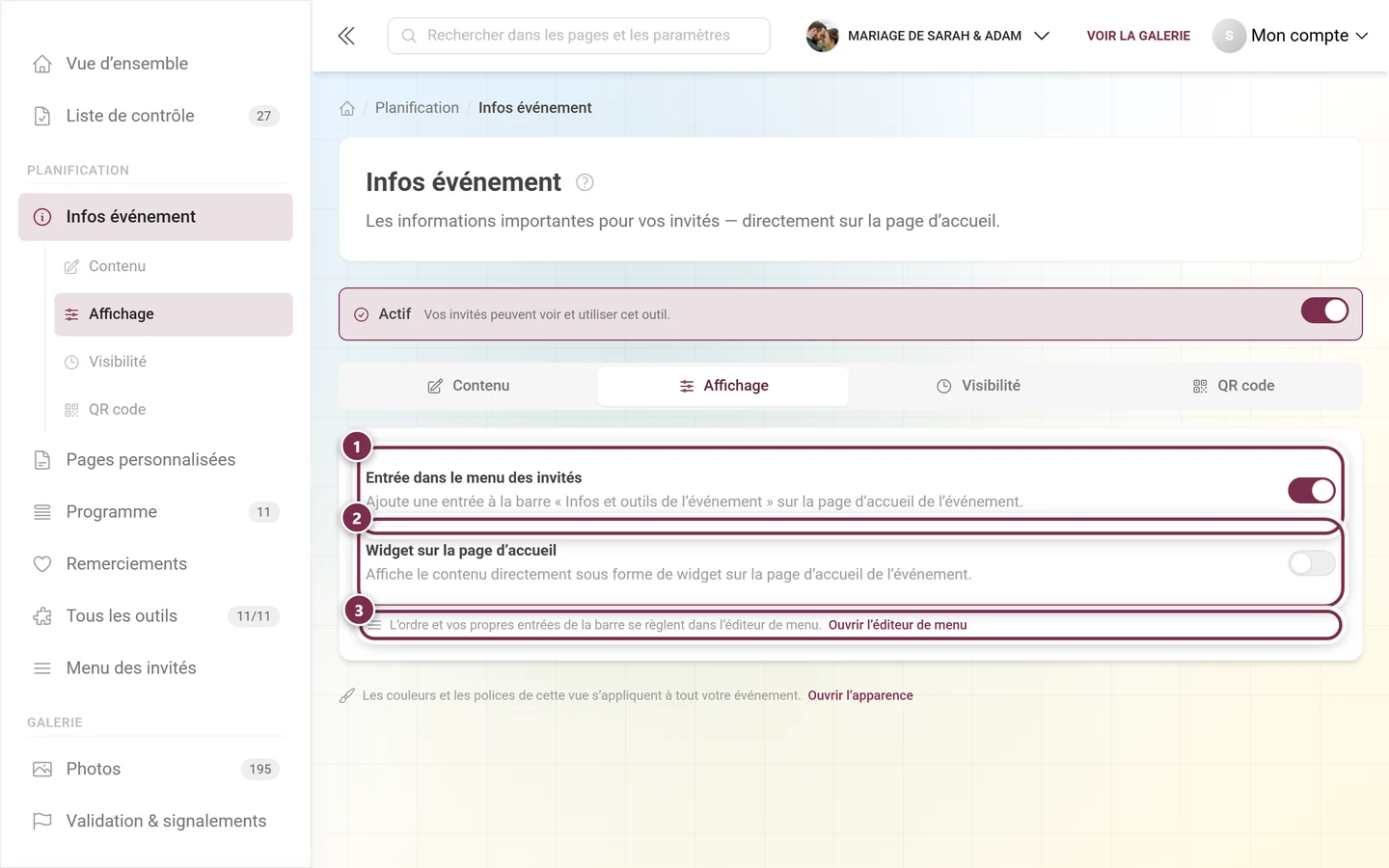Click the Widget sur la page d'accueil label

pos(461,551)
